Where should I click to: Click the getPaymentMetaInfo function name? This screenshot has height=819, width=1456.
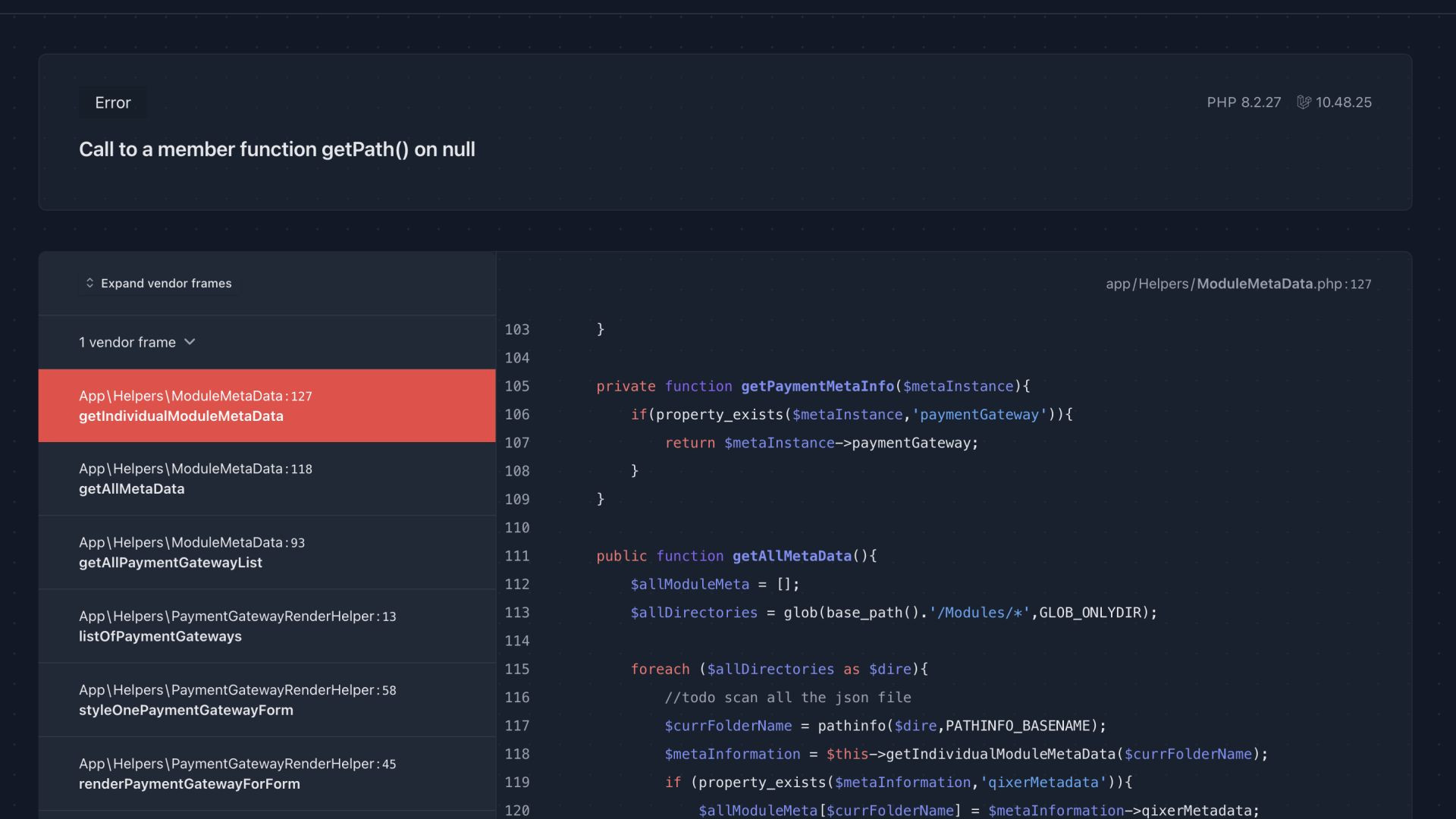(x=817, y=386)
